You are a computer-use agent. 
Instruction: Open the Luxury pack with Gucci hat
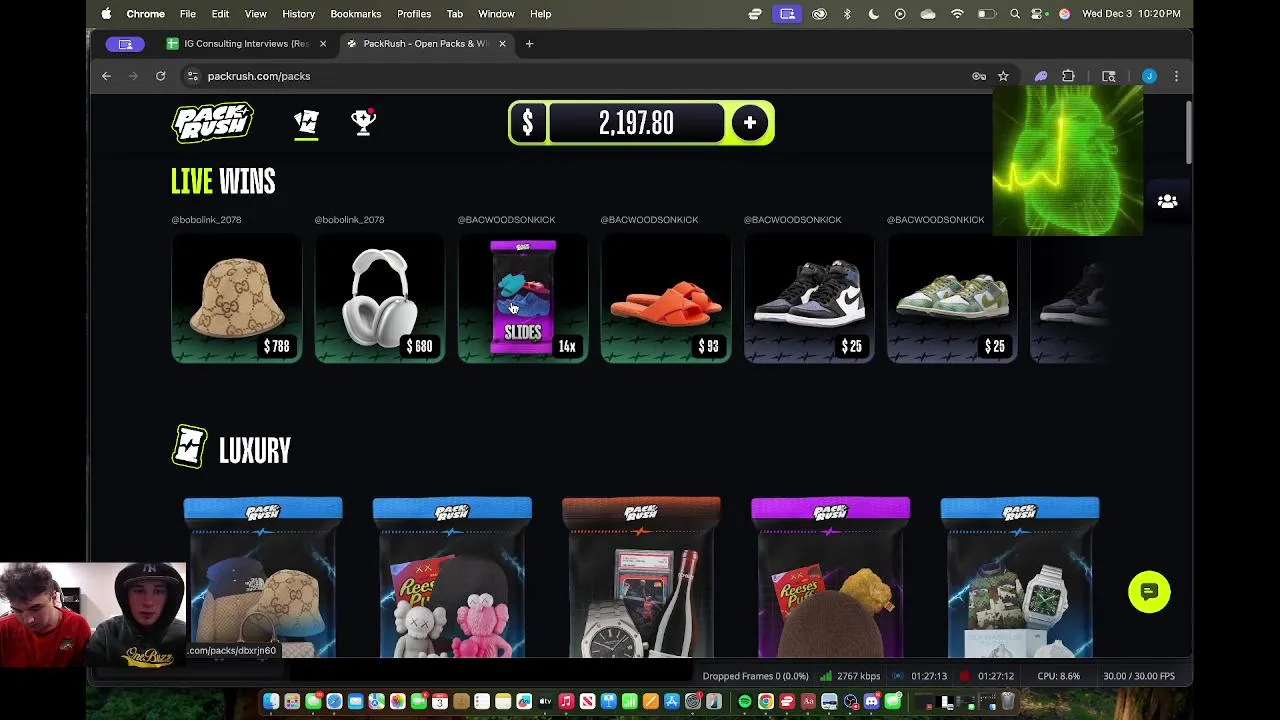point(262,577)
